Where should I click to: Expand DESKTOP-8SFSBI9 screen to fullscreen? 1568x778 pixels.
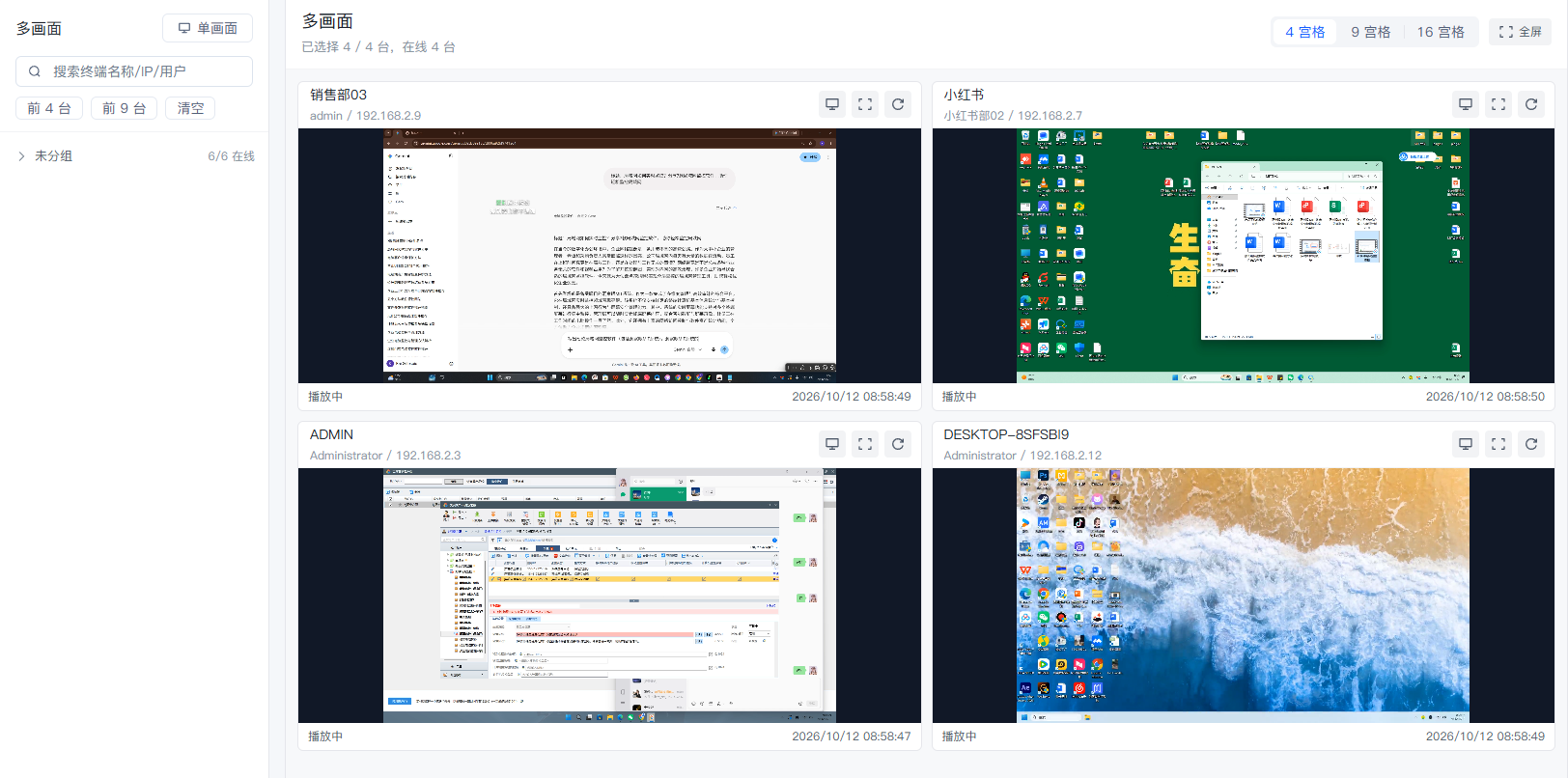pyautogui.click(x=1498, y=444)
